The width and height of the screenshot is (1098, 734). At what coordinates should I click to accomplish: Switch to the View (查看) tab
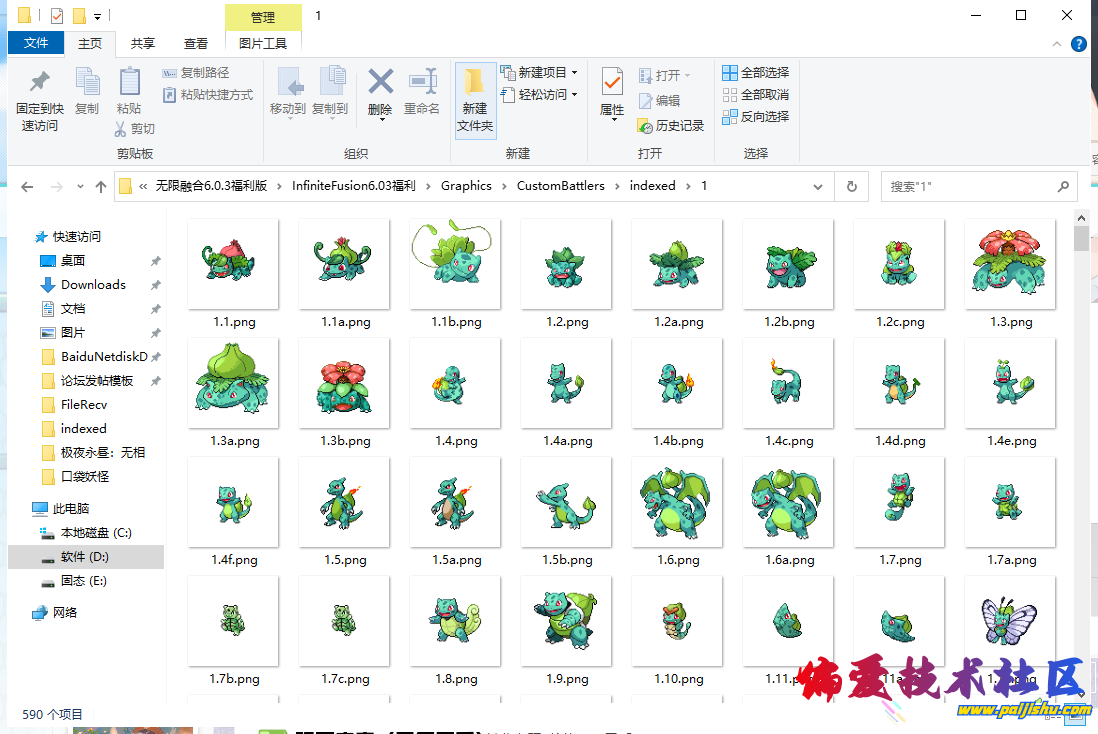[x=196, y=43]
